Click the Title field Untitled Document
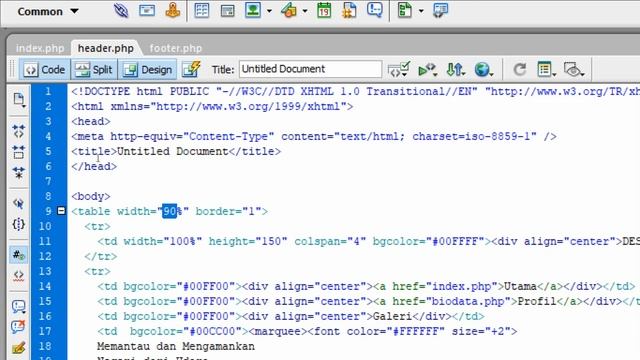This screenshot has width=640, height=360. tap(310, 69)
